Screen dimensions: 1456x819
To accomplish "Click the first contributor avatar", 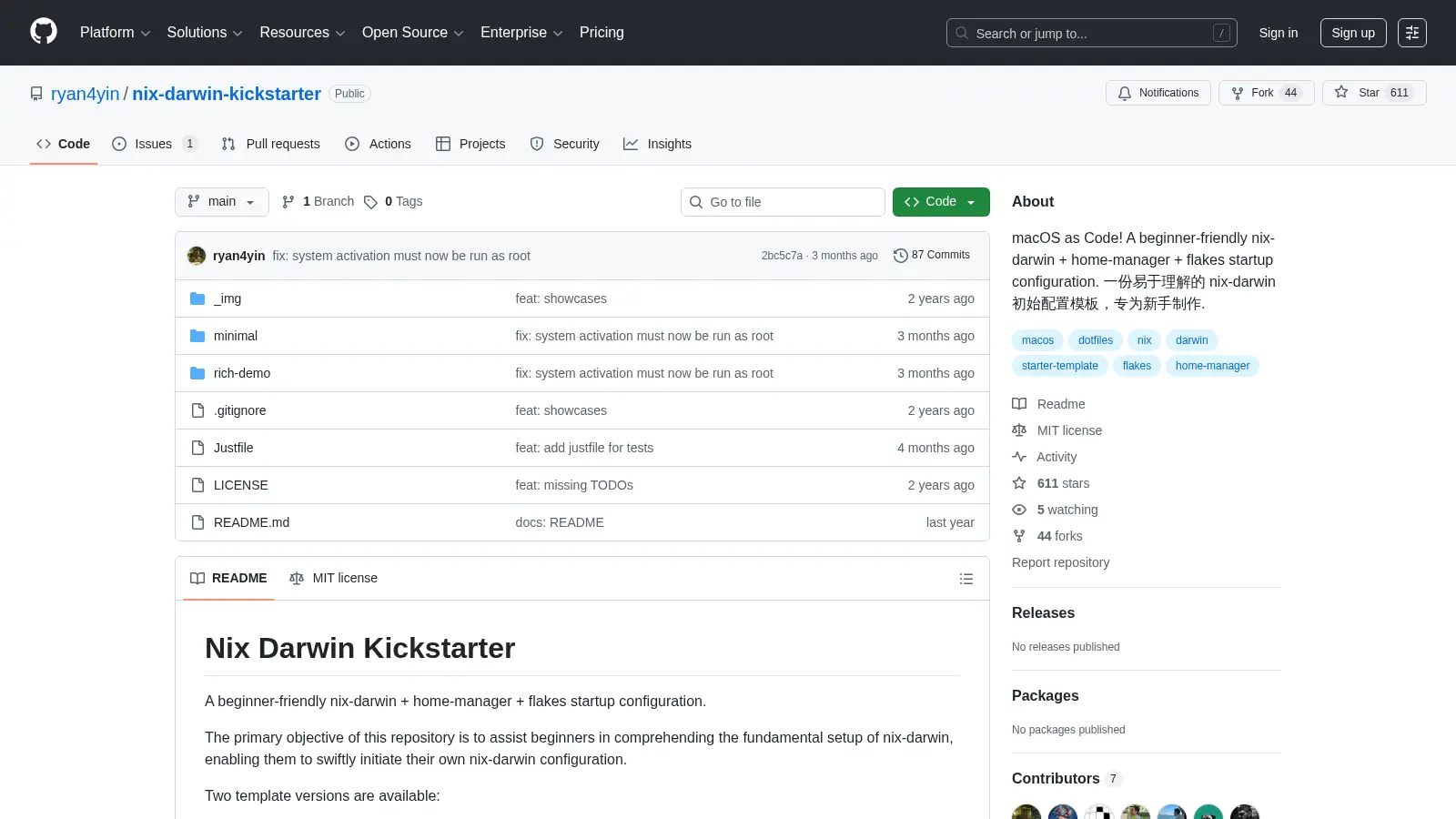I will click(1026, 813).
